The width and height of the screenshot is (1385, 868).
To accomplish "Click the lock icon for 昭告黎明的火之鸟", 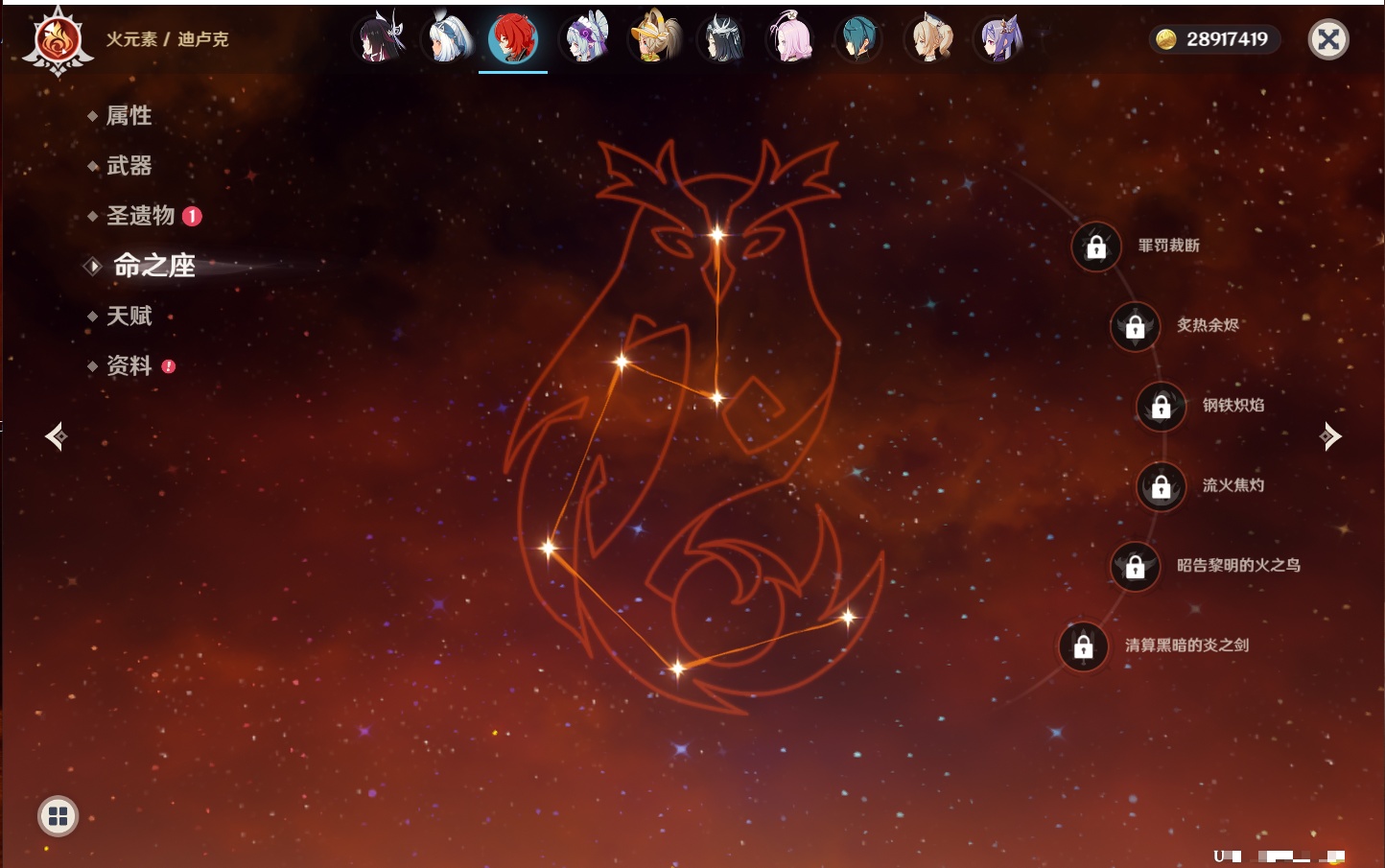I will pyautogui.click(x=1135, y=566).
